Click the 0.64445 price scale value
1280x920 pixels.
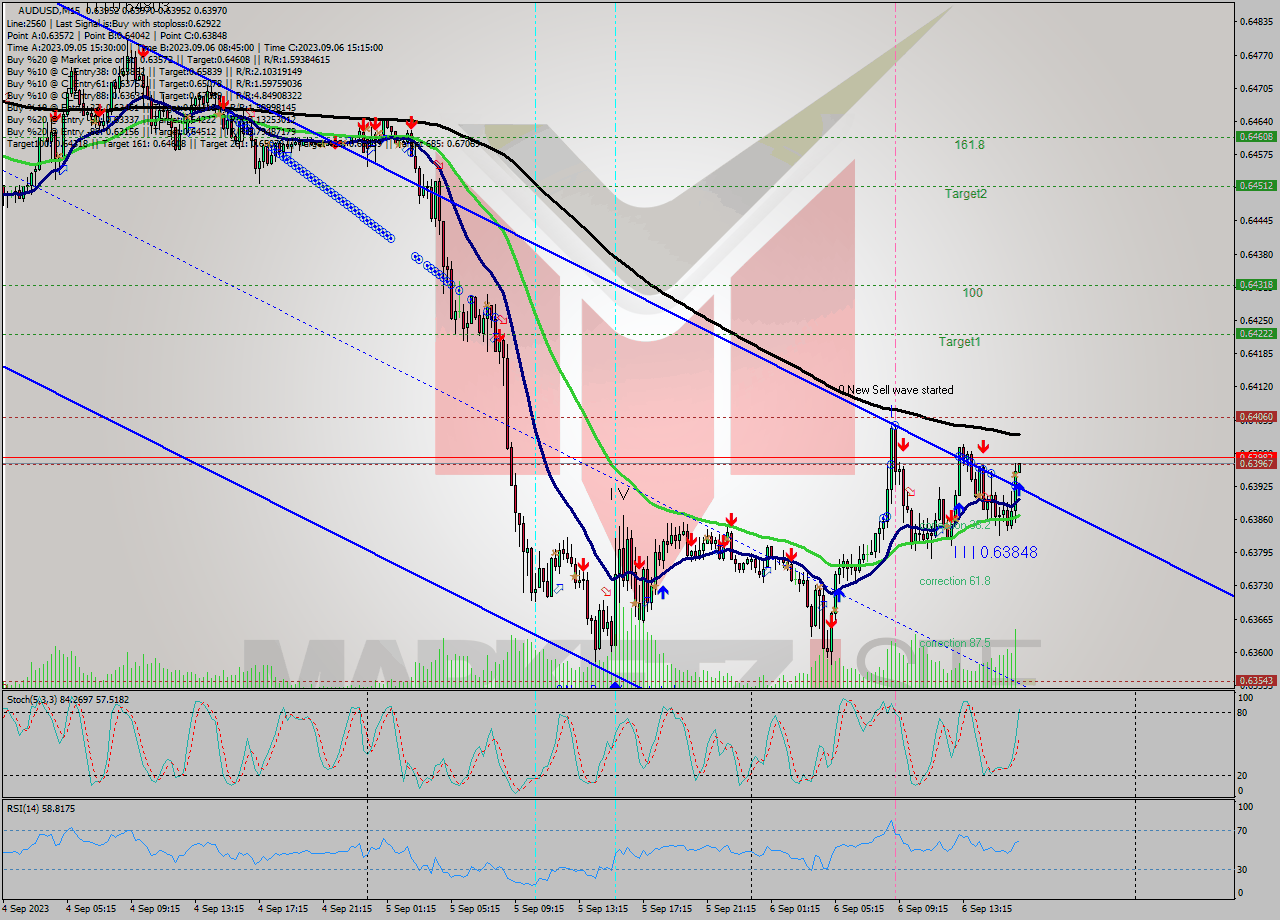click(1256, 221)
